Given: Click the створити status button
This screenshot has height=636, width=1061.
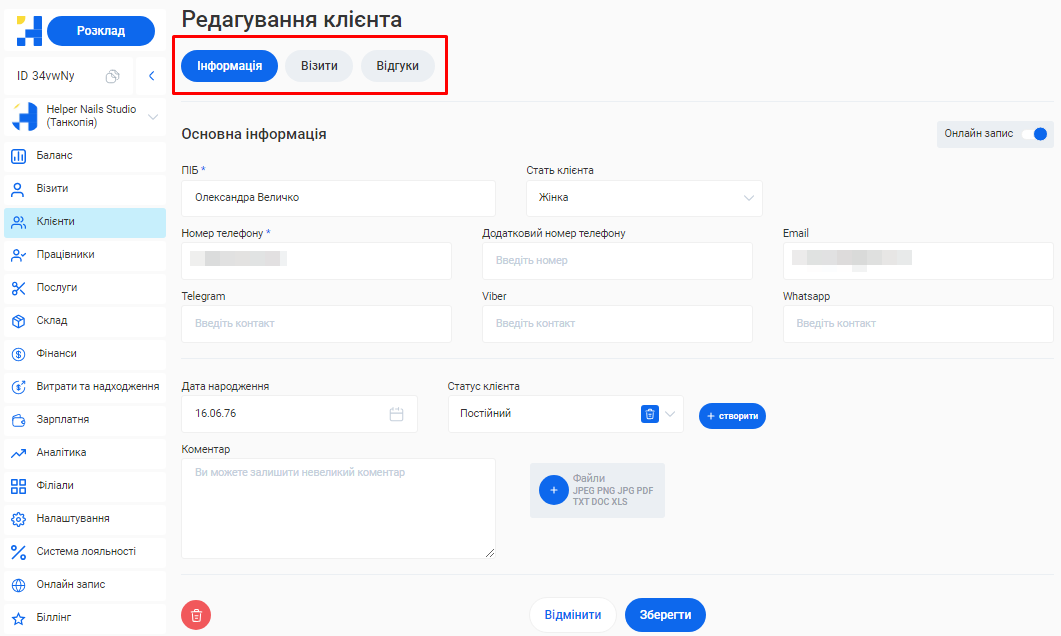Looking at the screenshot, I should (x=732, y=416).
